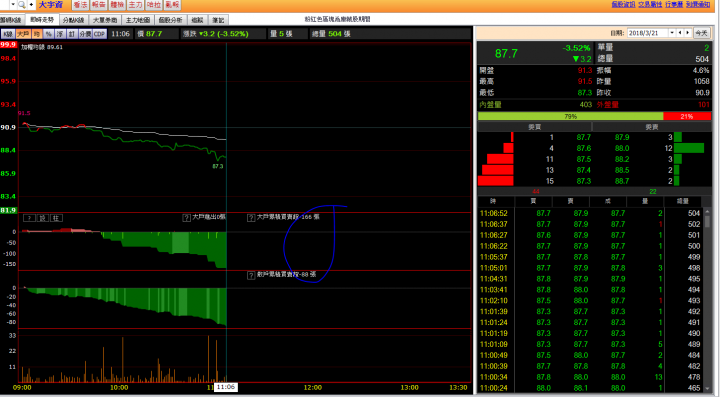Click the green ask volume bar for 12 lots
This screenshot has width=720, height=397.
click(689, 148)
